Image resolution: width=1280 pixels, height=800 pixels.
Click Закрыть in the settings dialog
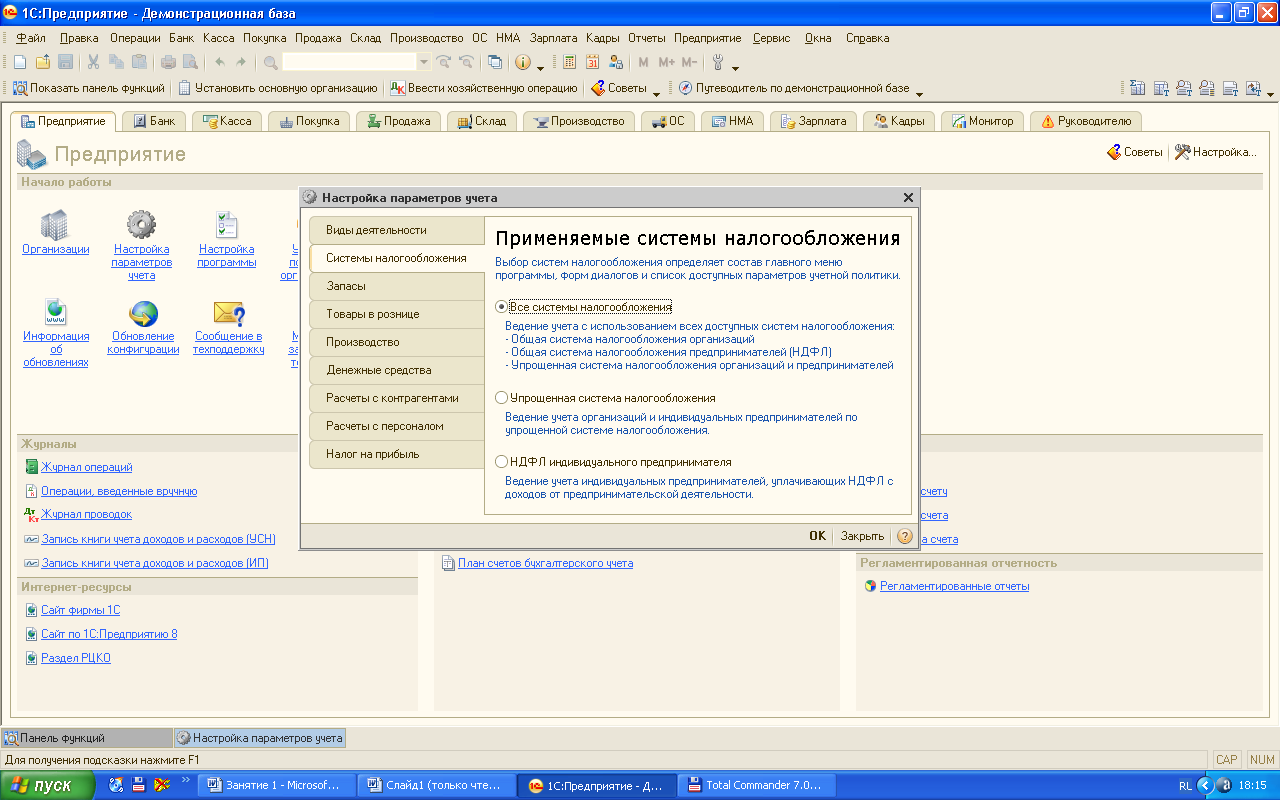(862, 536)
